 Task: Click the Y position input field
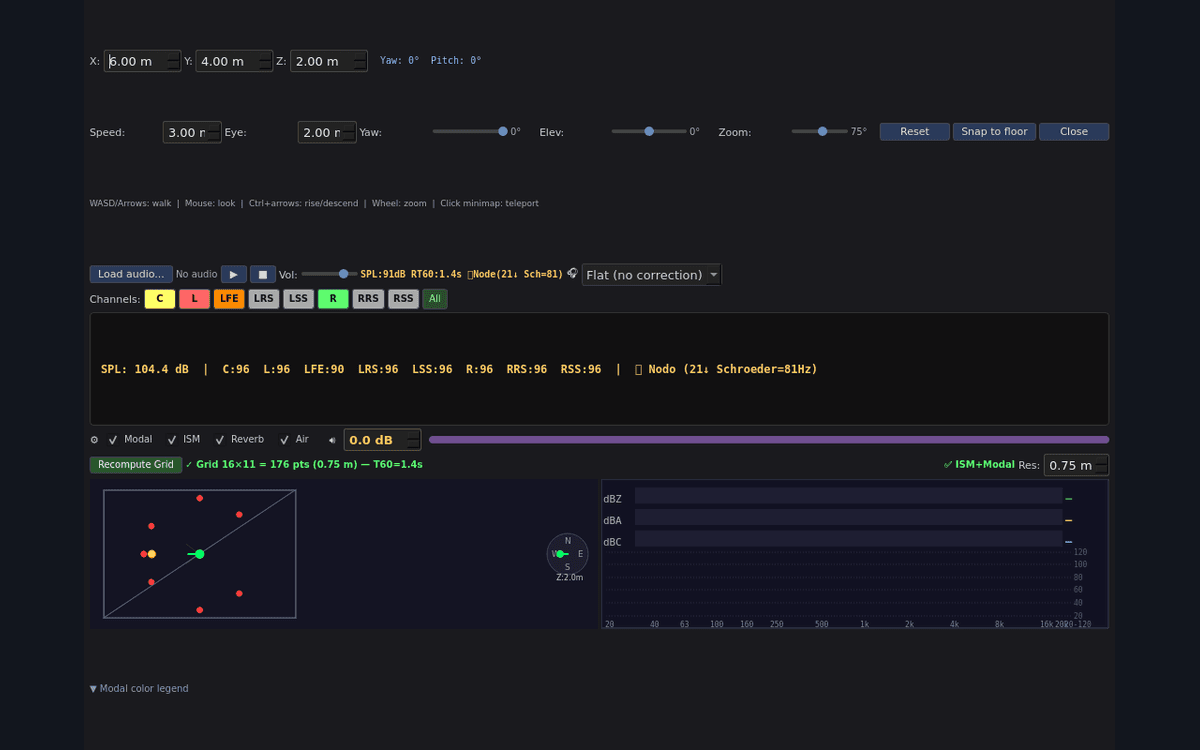point(234,61)
